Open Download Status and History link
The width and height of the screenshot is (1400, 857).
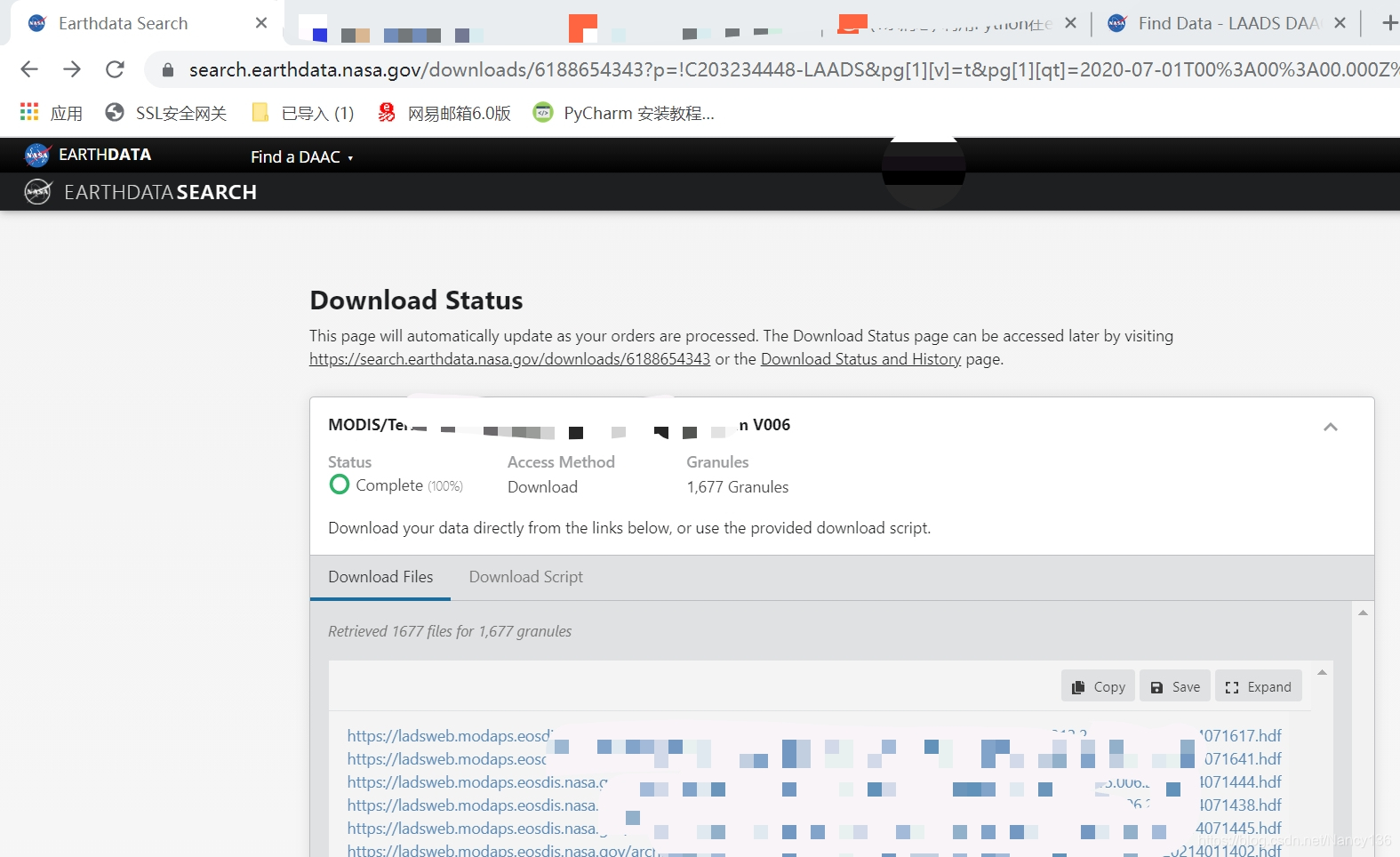coord(860,359)
